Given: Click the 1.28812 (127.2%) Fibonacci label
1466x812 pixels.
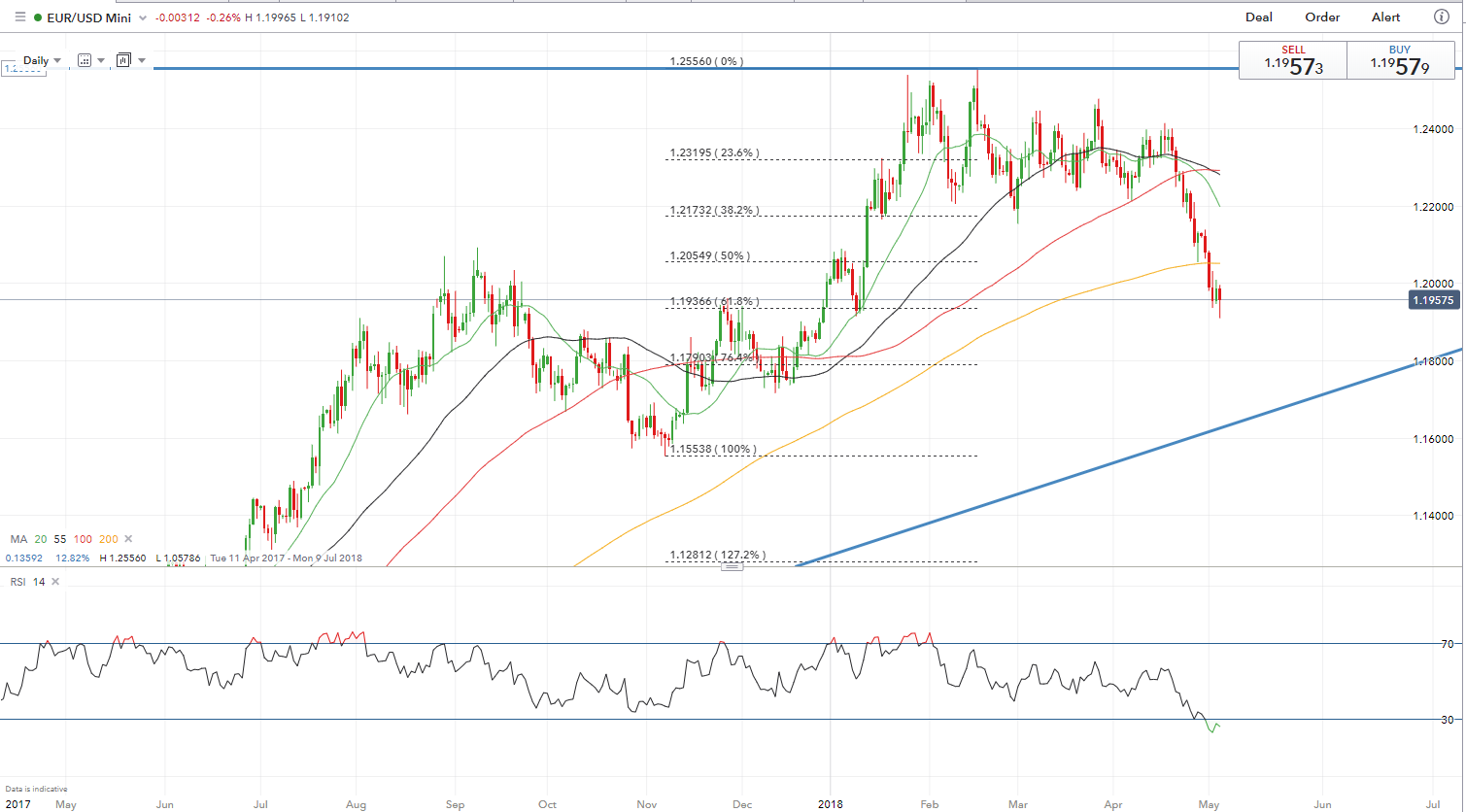Looking at the screenshot, I should click(x=717, y=556).
